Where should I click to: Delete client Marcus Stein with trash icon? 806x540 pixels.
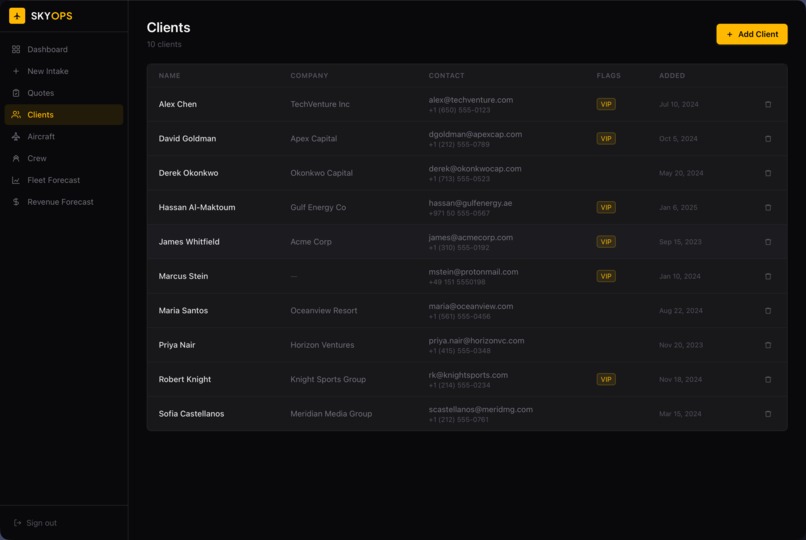click(768, 276)
